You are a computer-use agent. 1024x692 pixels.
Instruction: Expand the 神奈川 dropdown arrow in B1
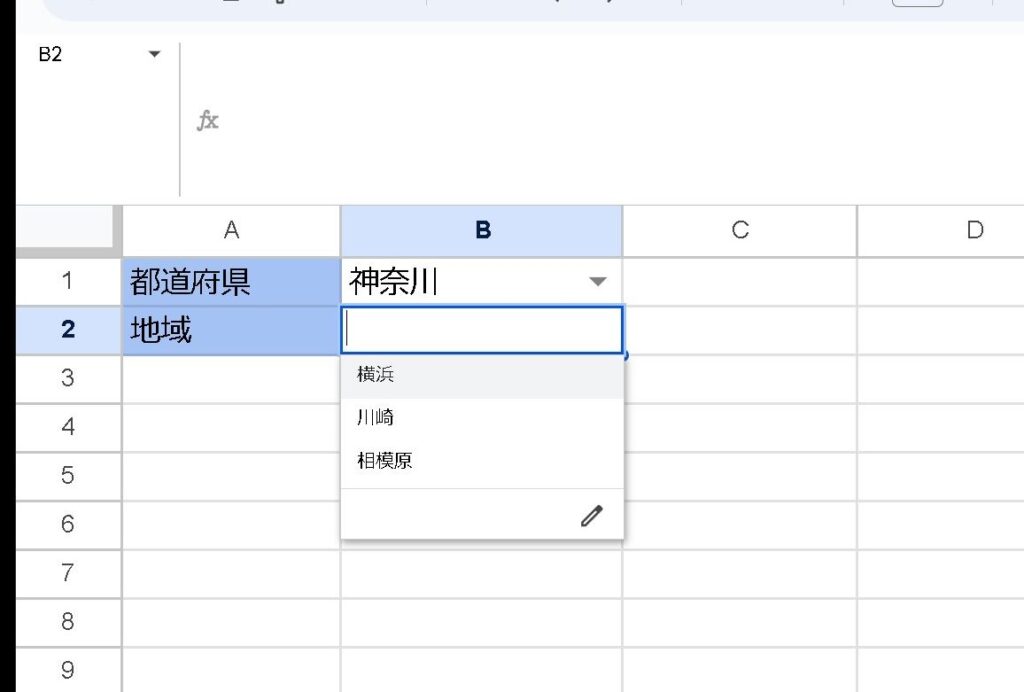click(x=598, y=282)
